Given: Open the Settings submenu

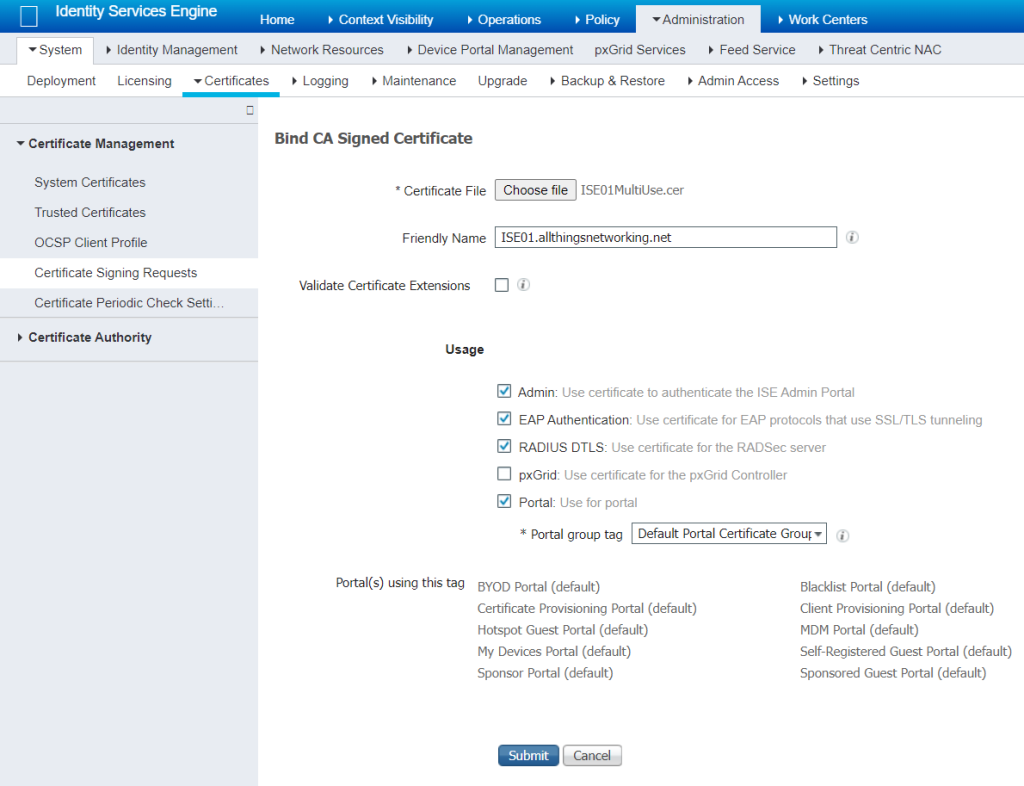Looking at the screenshot, I should tap(831, 81).
